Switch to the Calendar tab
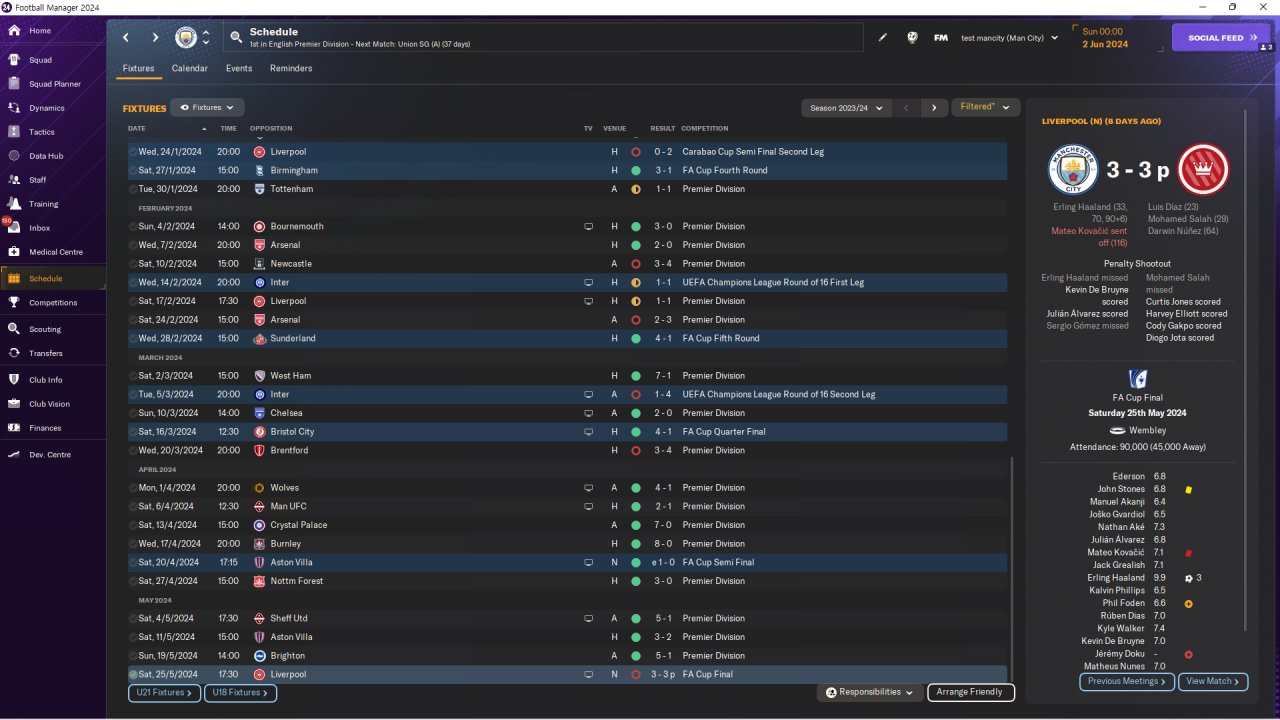The width and height of the screenshot is (1280, 720). click(190, 69)
